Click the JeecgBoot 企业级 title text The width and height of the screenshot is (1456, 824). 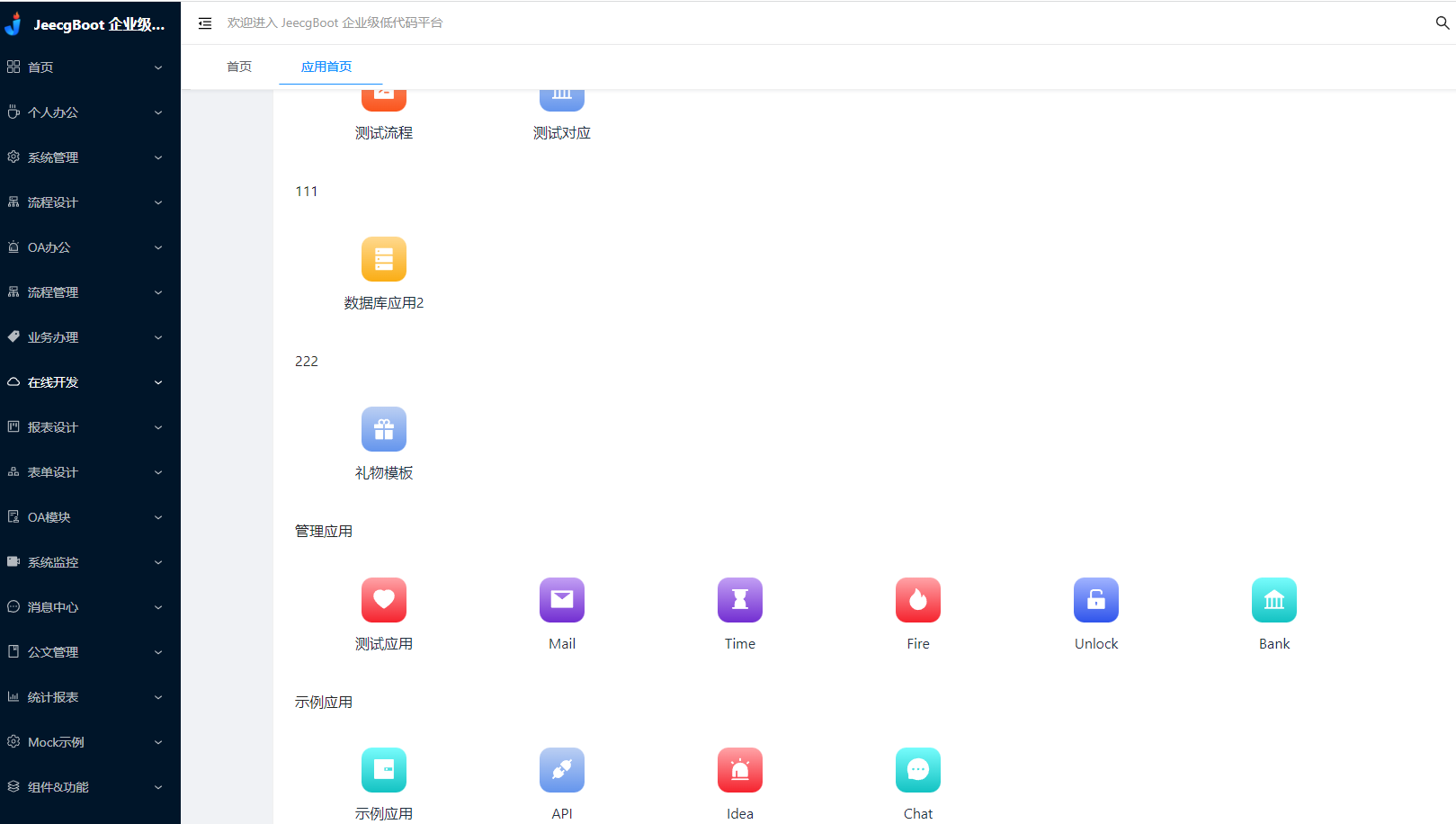tap(99, 24)
